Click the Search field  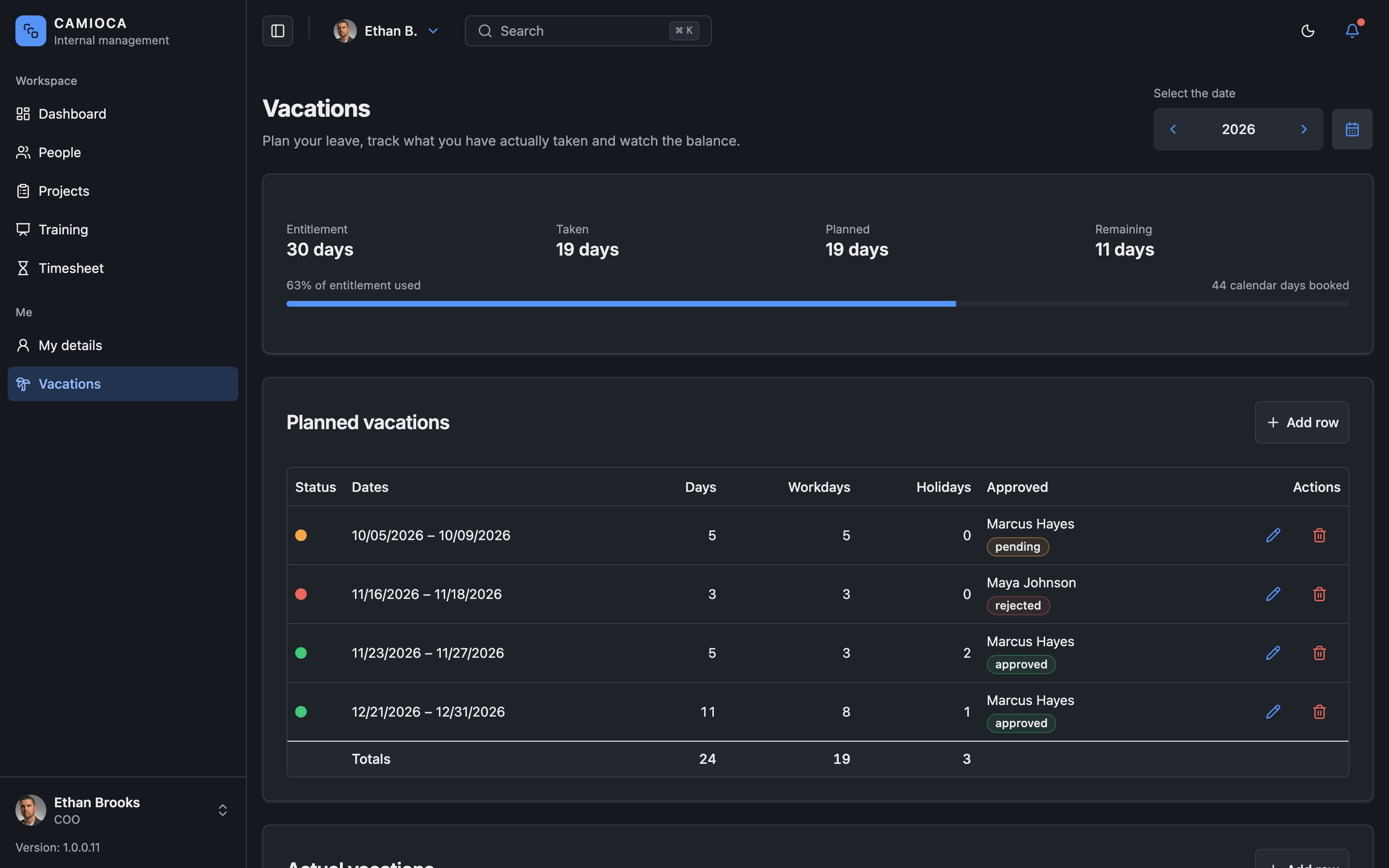coord(588,31)
